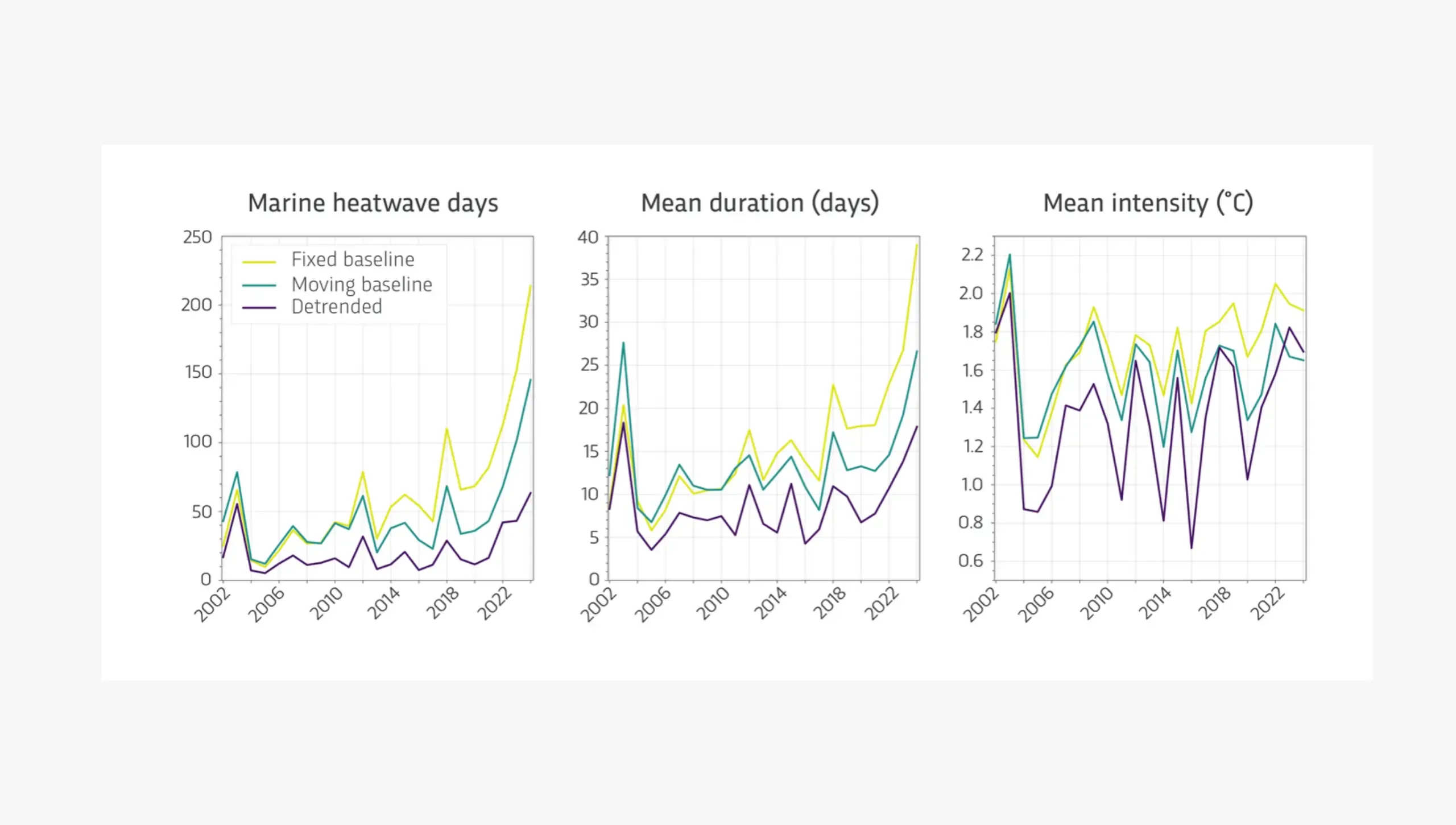This screenshot has width=1456, height=825.
Task: Click the 40 y-axis label on mean duration chart
Action: [588, 237]
